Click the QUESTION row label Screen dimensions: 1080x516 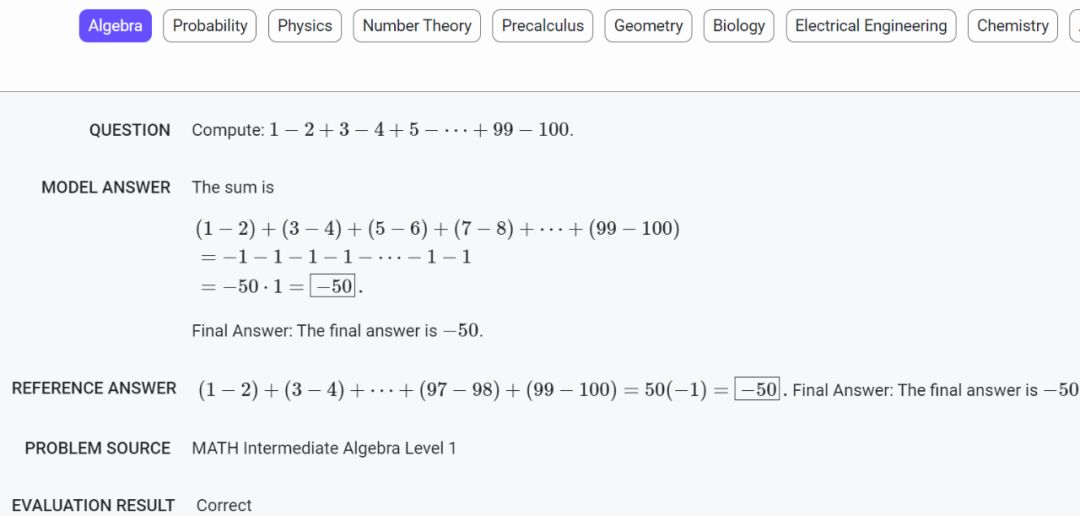(x=129, y=130)
